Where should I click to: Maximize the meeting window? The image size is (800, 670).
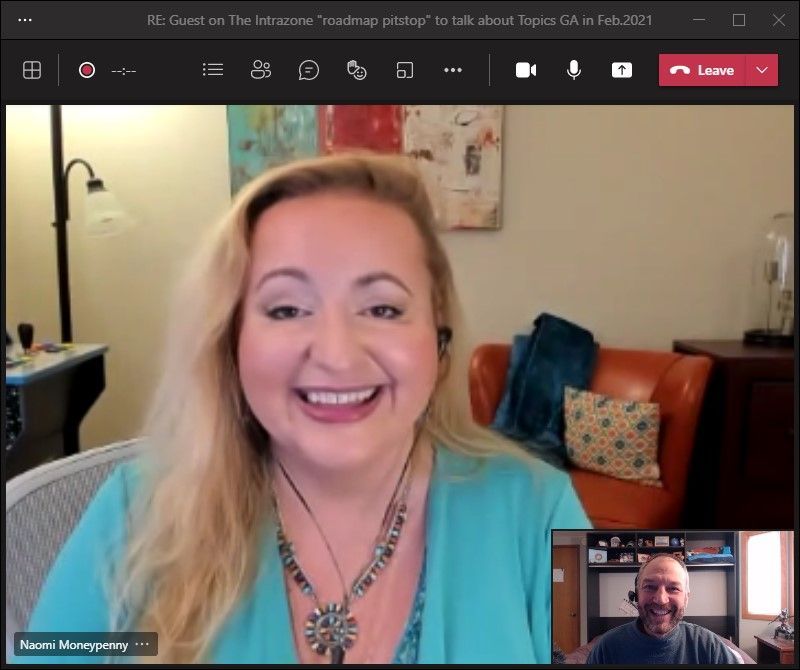(x=739, y=20)
